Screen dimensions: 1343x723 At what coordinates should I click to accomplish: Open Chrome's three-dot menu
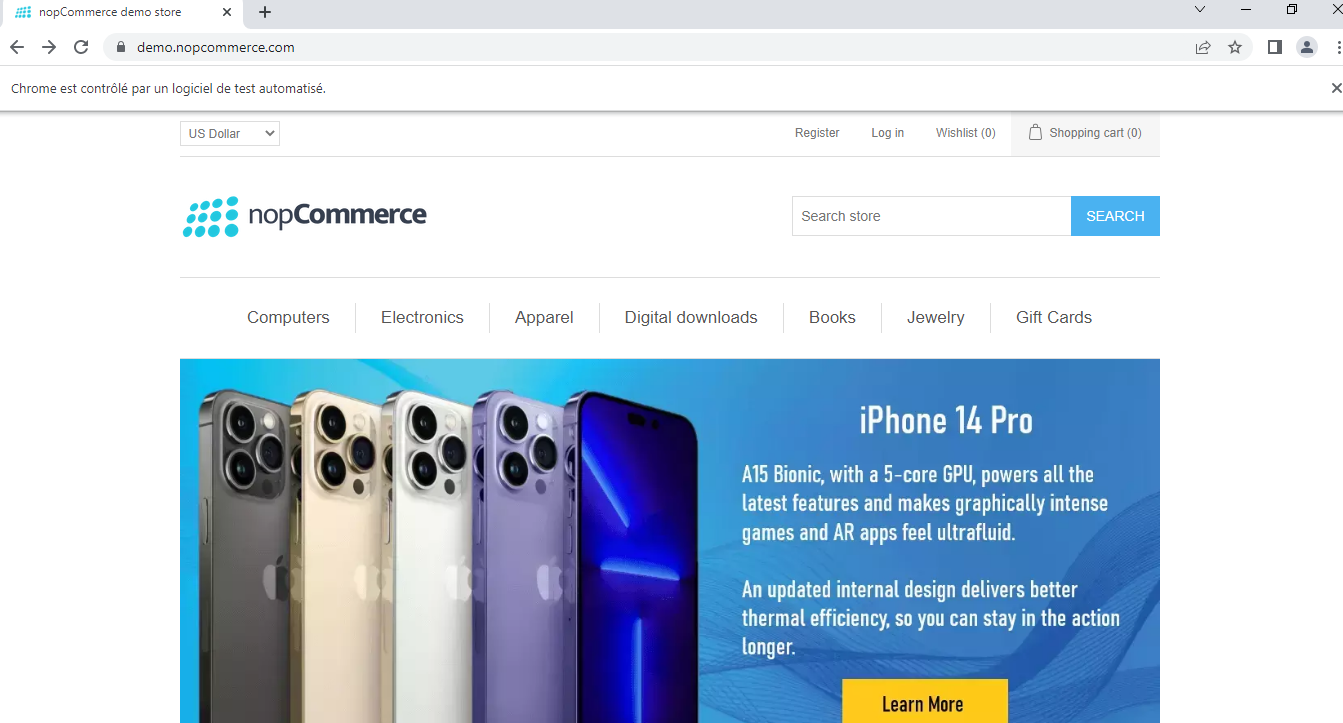pyautogui.click(x=1338, y=47)
